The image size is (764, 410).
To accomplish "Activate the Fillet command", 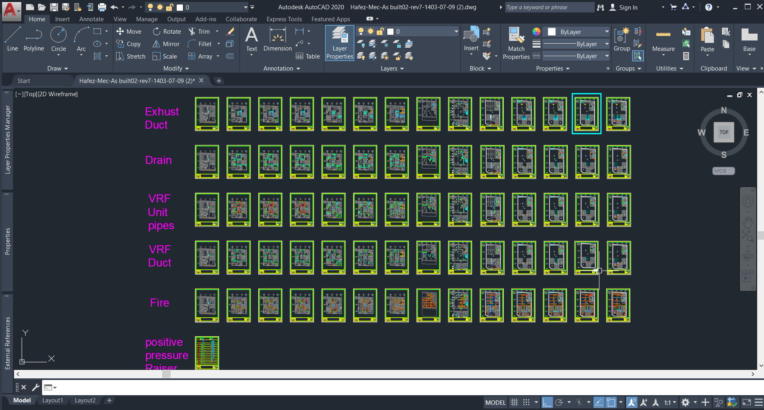I will [x=200, y=44].
